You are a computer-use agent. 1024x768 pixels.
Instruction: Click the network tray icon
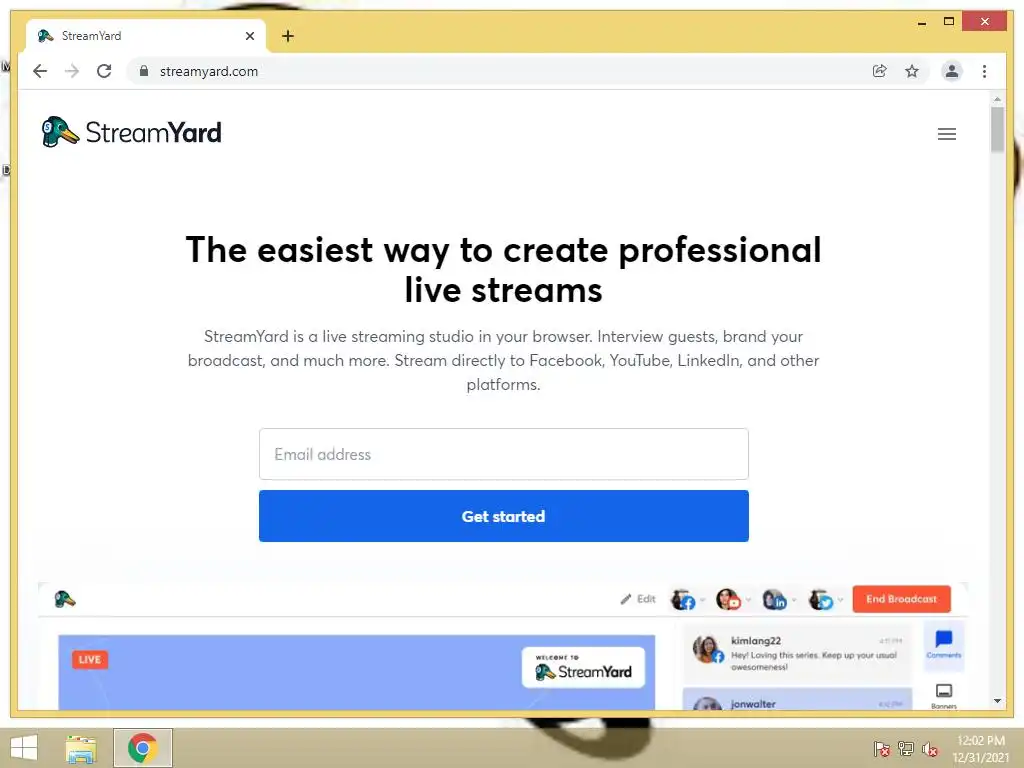pyautogui.click(x=906, y=748)
